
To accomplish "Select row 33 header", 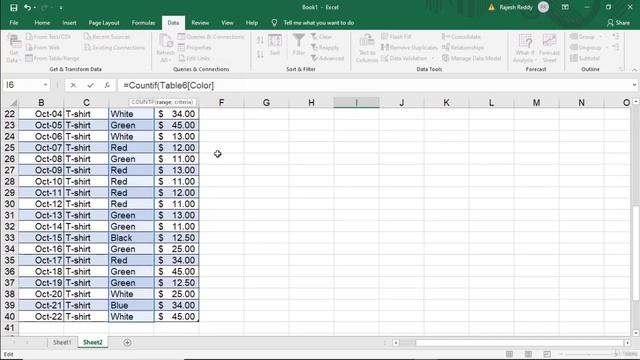I will (x=9, y=238).
